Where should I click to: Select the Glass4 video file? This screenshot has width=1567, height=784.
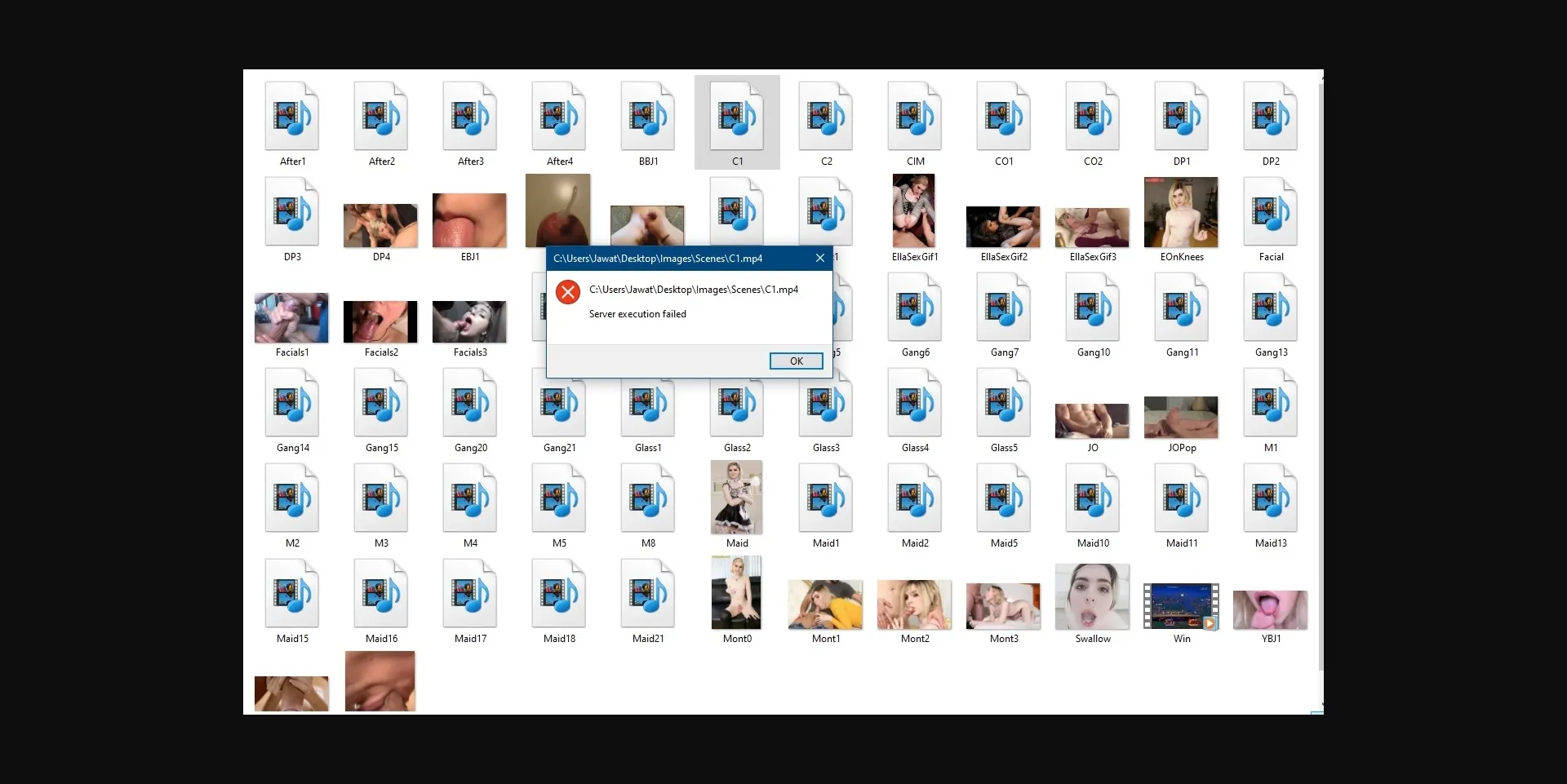915,404
